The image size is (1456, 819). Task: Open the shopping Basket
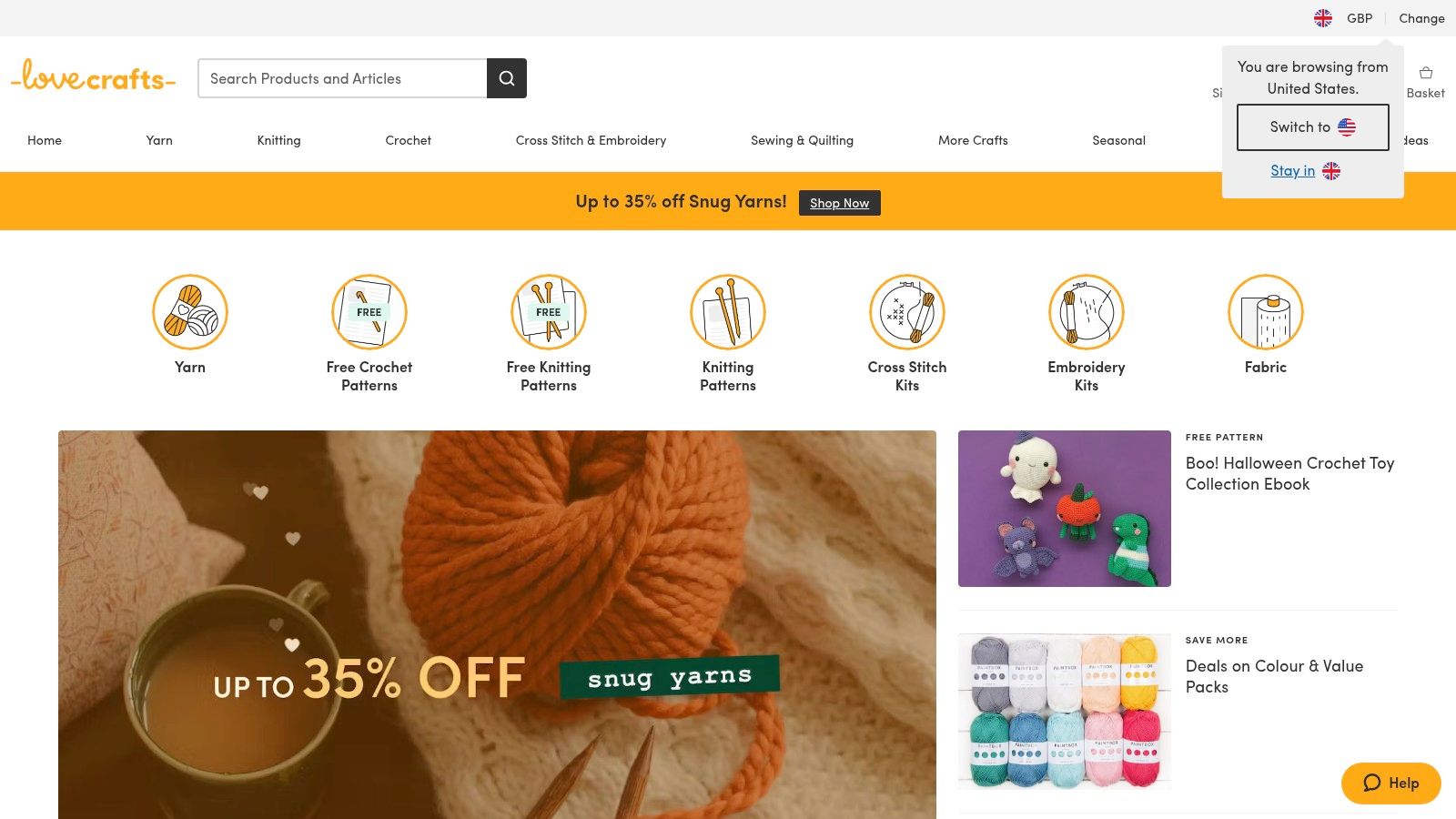[1425, 80]
